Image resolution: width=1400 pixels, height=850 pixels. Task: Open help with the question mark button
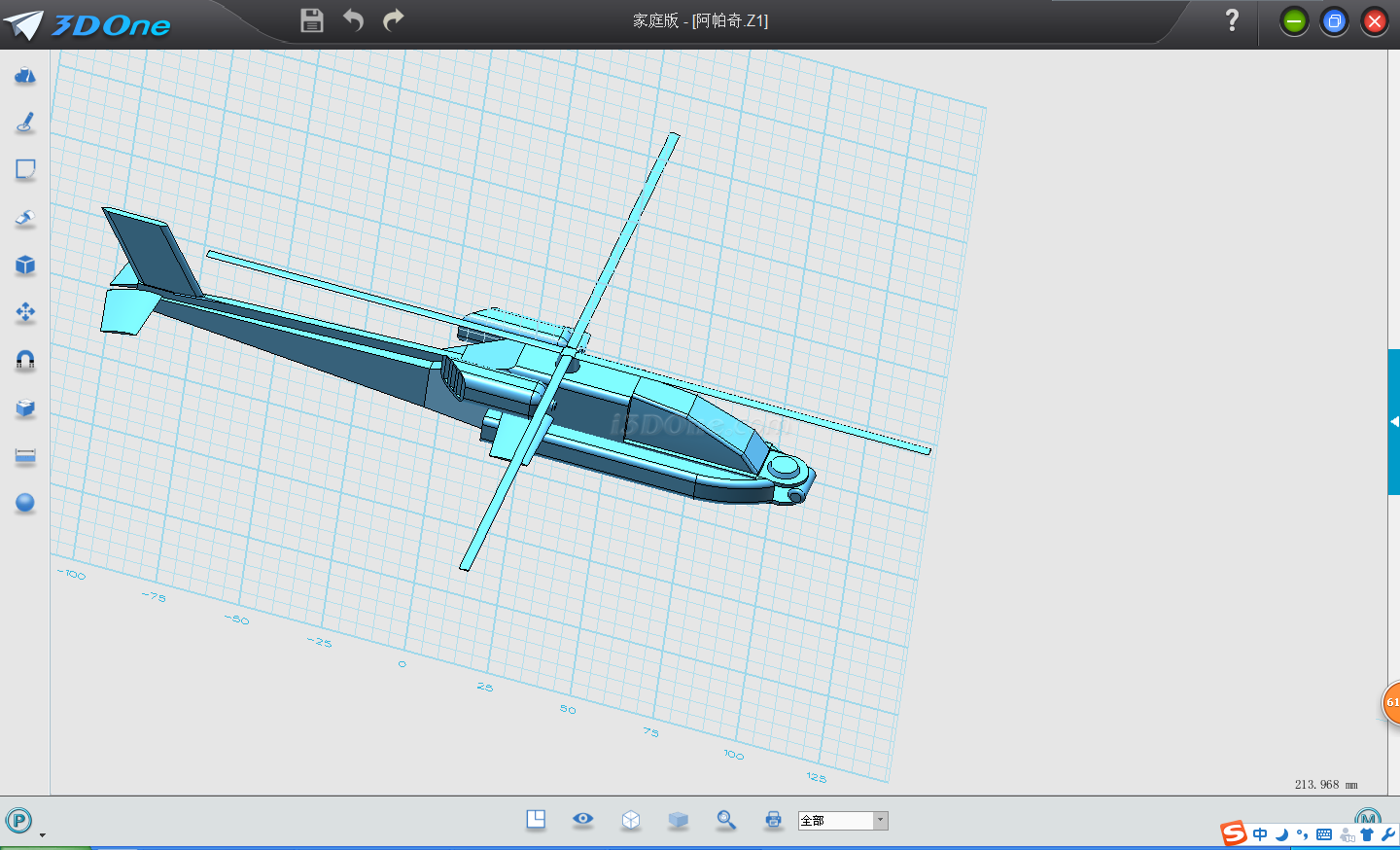(x=1232, y=20)
